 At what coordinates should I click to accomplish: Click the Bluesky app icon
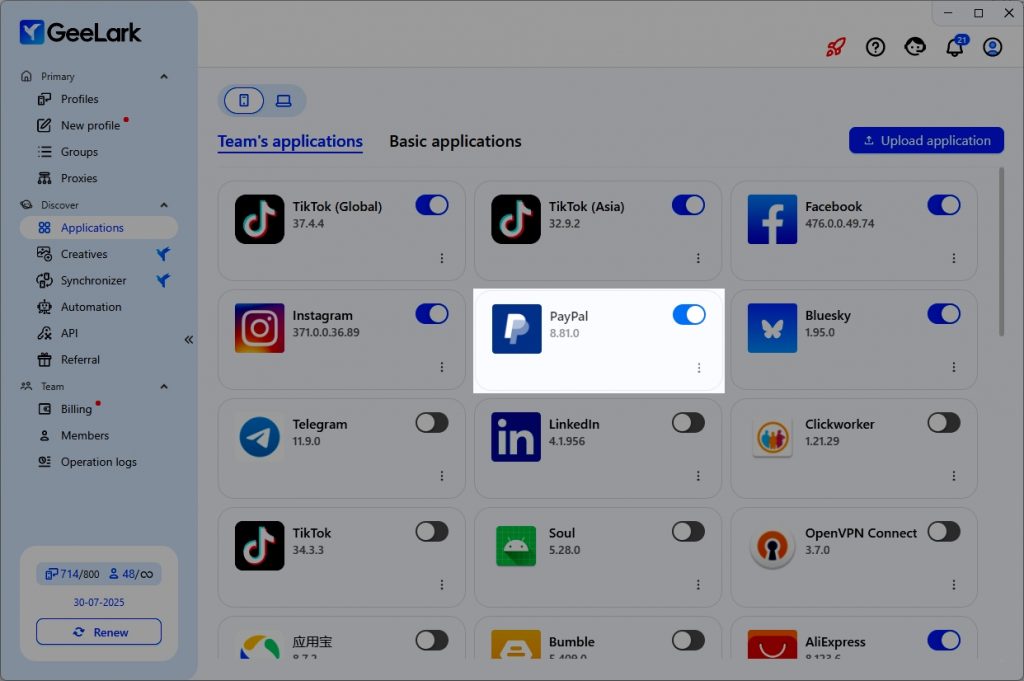(x=772, y=328)
